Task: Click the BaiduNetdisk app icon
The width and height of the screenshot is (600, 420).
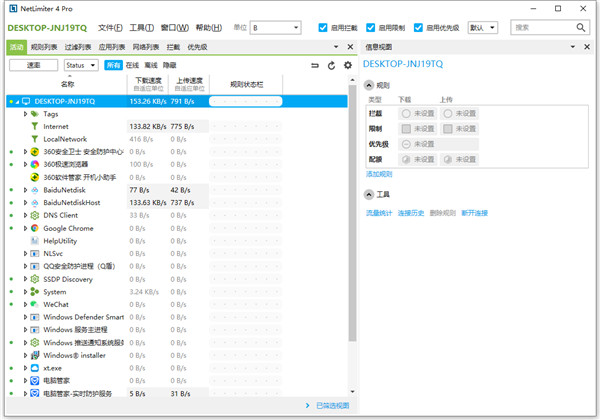Action: (35, 190)
